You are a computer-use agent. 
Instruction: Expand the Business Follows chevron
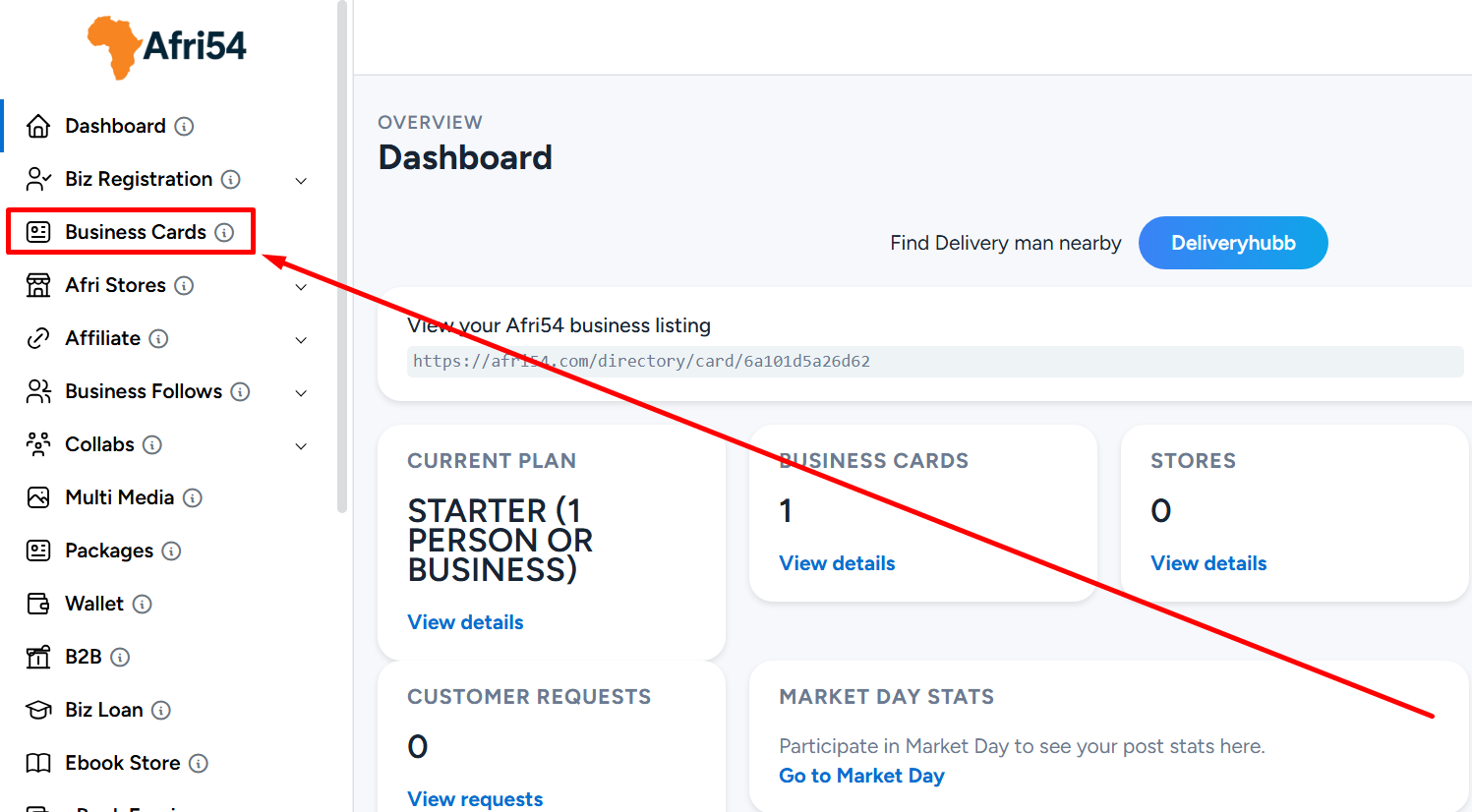(x=301, y=392)
